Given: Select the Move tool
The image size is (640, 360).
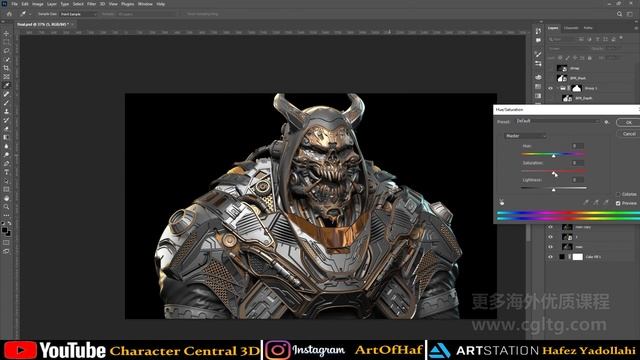Looking at the screenshot, I should pyautogui.click(x=6, y=33).
